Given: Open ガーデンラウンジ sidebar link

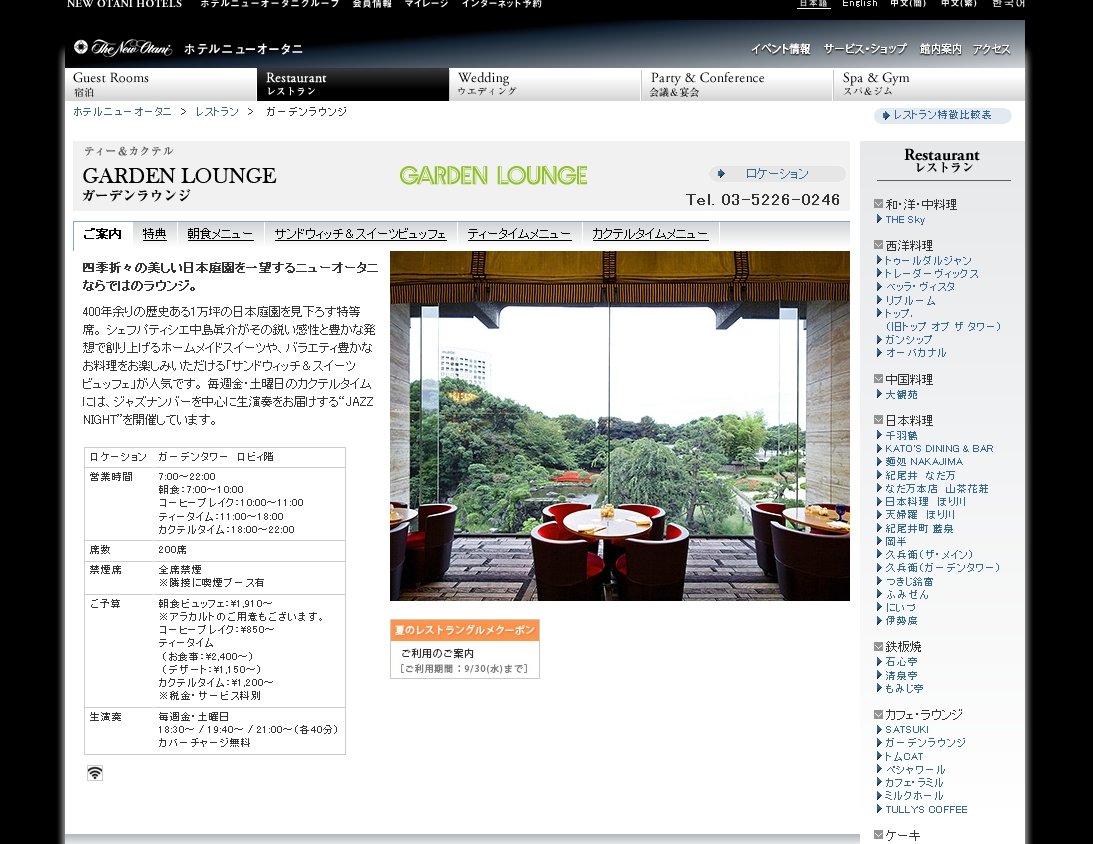Looking at the screenshot, I should pyautogui.click(x=924, y=743).
